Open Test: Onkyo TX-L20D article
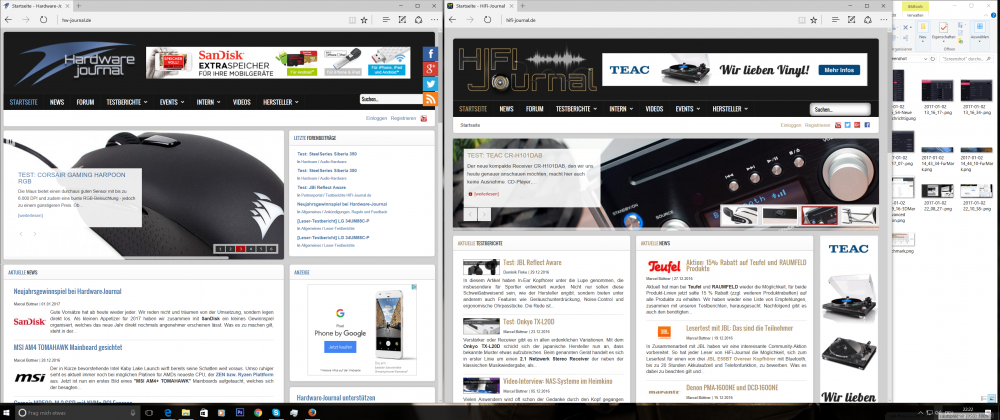The width and height of the screenshot is (1000, 420). (529, 322)
